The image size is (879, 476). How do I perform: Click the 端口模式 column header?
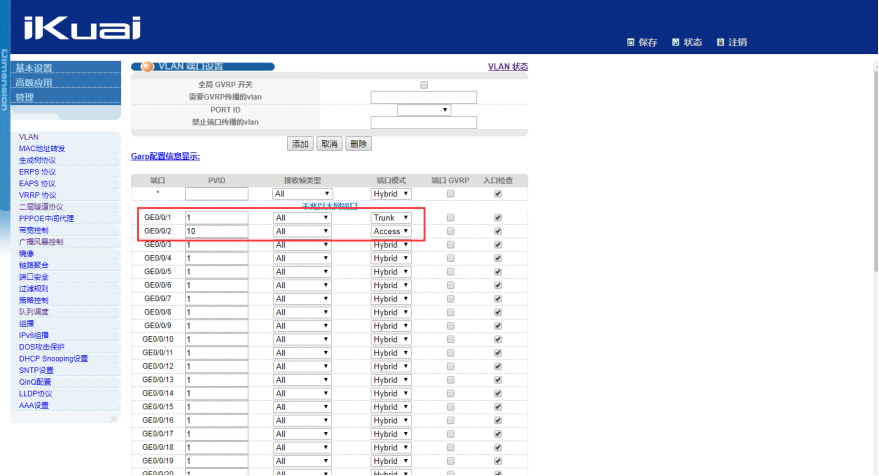[x=391, y=181]
